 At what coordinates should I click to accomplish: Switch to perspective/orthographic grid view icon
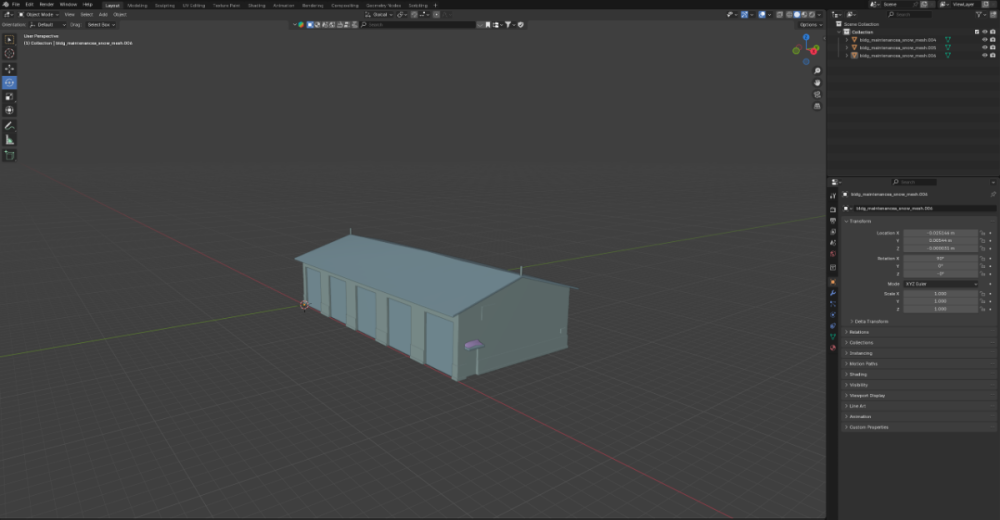817,105
